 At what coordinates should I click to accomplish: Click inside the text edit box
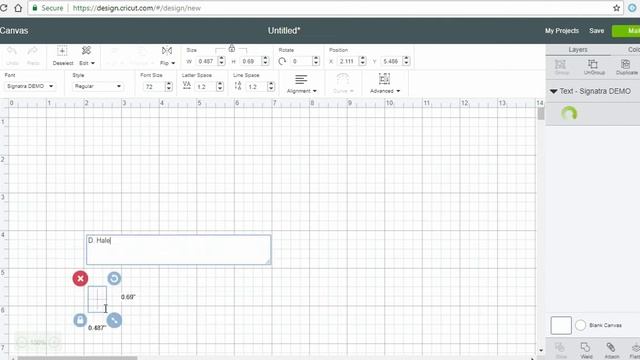click(178, 250)
